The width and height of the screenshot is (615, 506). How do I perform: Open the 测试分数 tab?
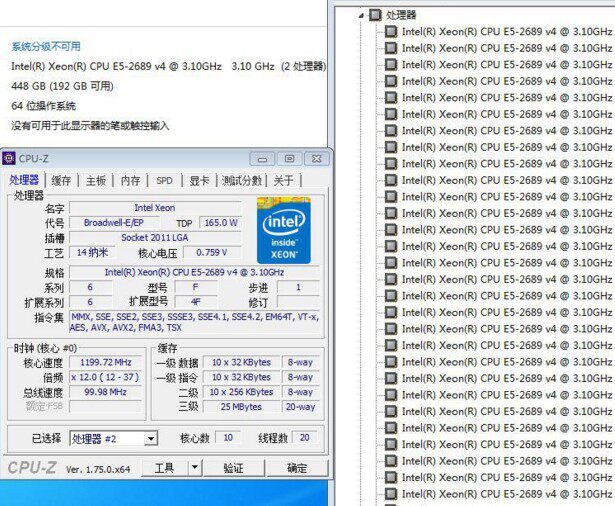pos(242,181)
